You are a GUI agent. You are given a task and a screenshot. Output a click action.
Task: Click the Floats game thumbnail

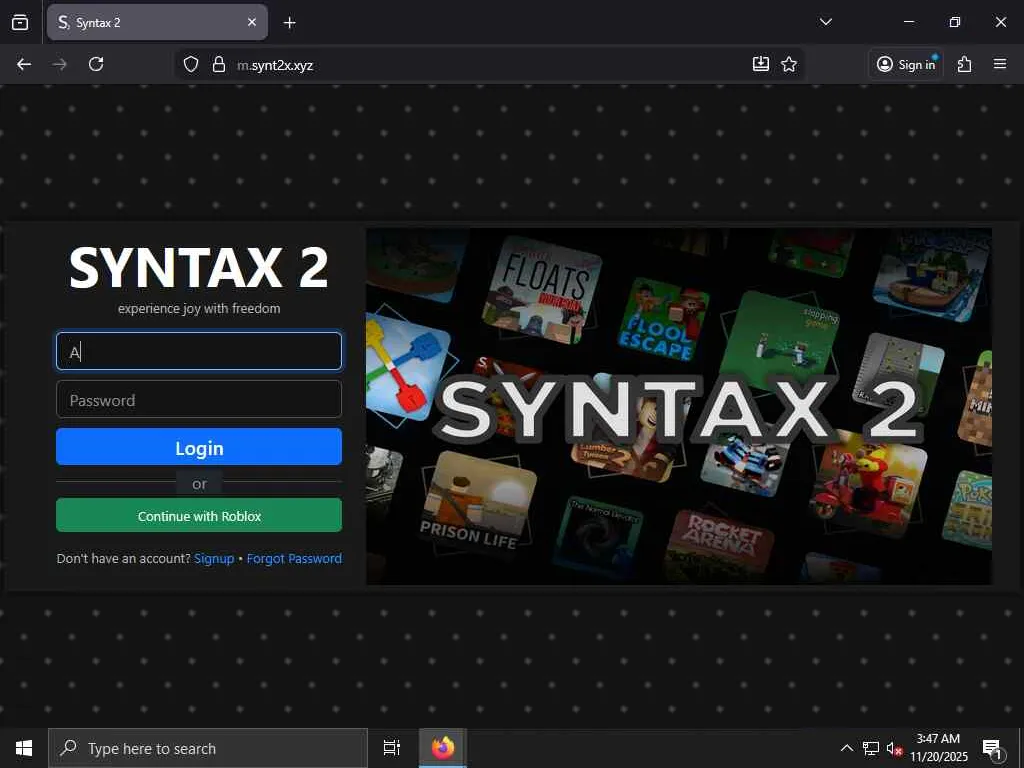(541, 290)
